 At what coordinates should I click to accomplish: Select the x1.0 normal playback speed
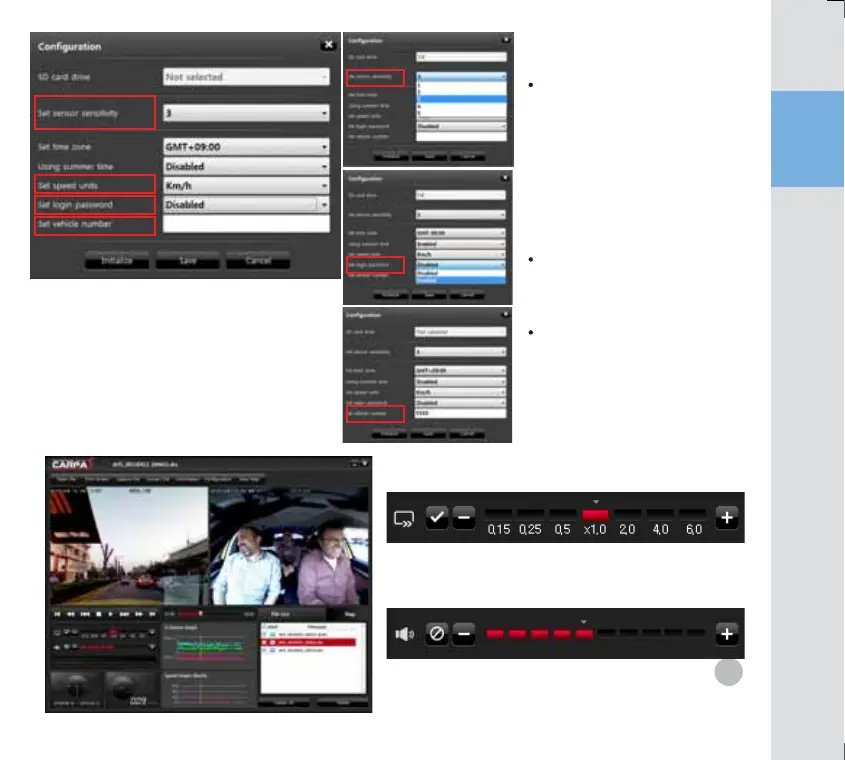pyautogui.click(x=595, y=522)
